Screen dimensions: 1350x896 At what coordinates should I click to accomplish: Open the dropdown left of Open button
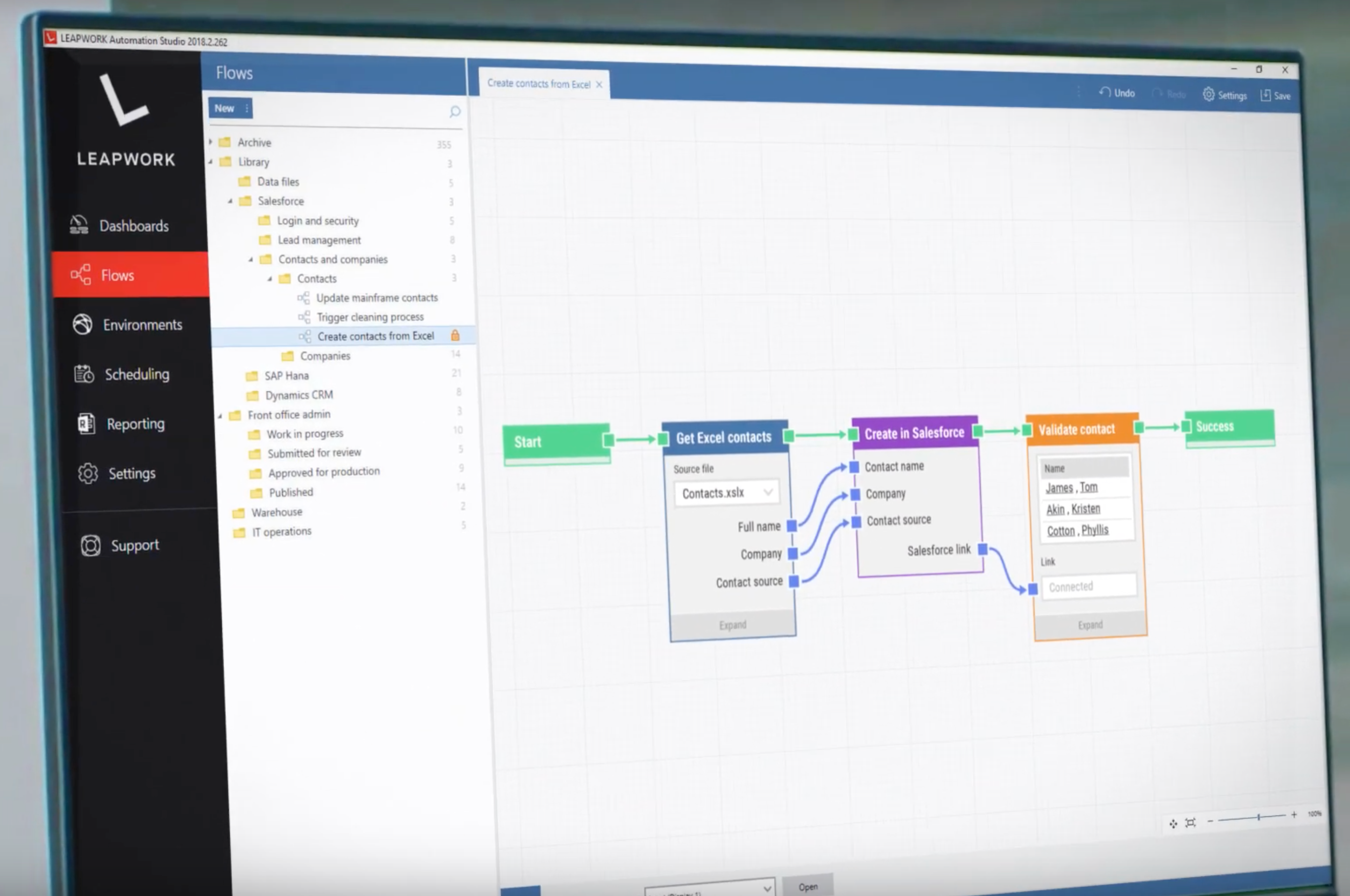tap(710, 887)
